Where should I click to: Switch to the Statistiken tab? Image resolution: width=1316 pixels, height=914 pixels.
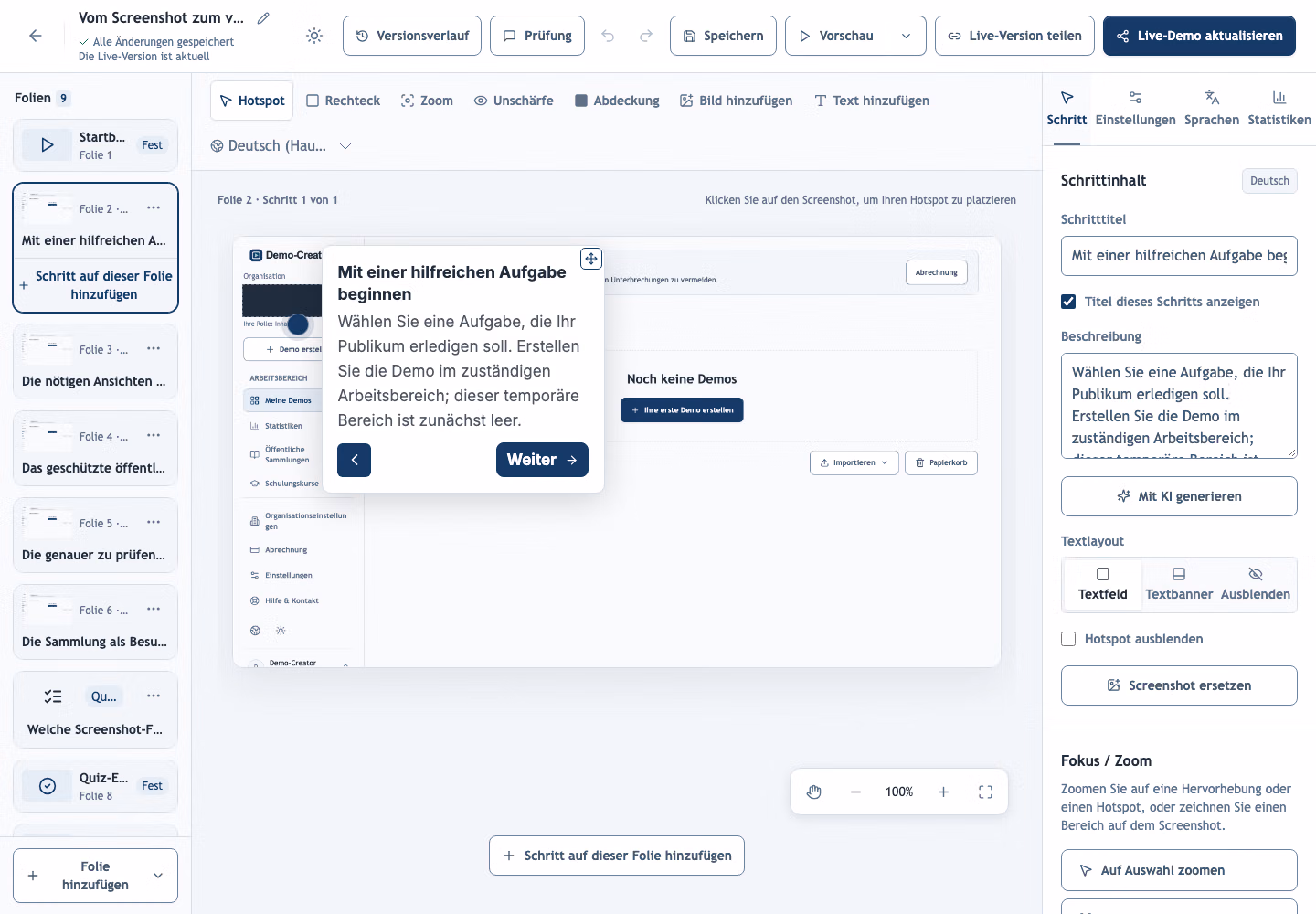pyautogui.click(x=1279, y=109)
